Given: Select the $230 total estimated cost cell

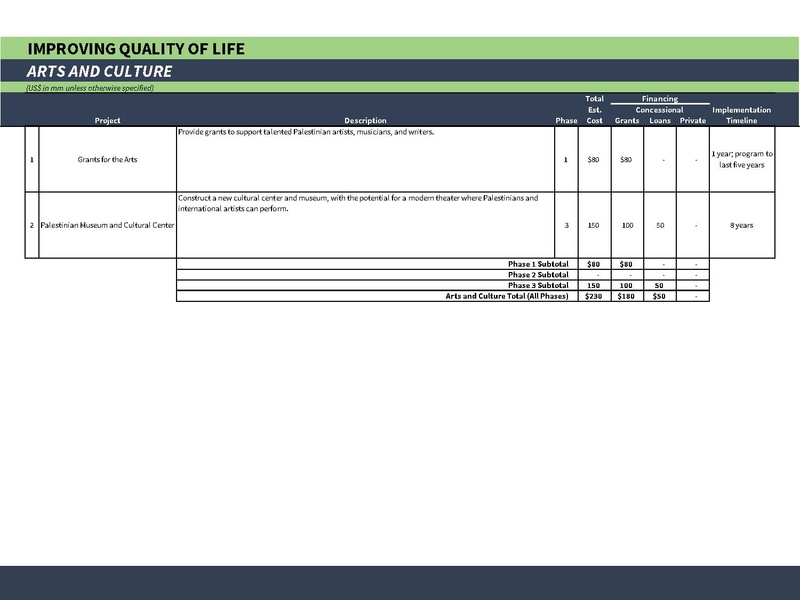Looking at the screenshot, I should (x=594, y=296).
